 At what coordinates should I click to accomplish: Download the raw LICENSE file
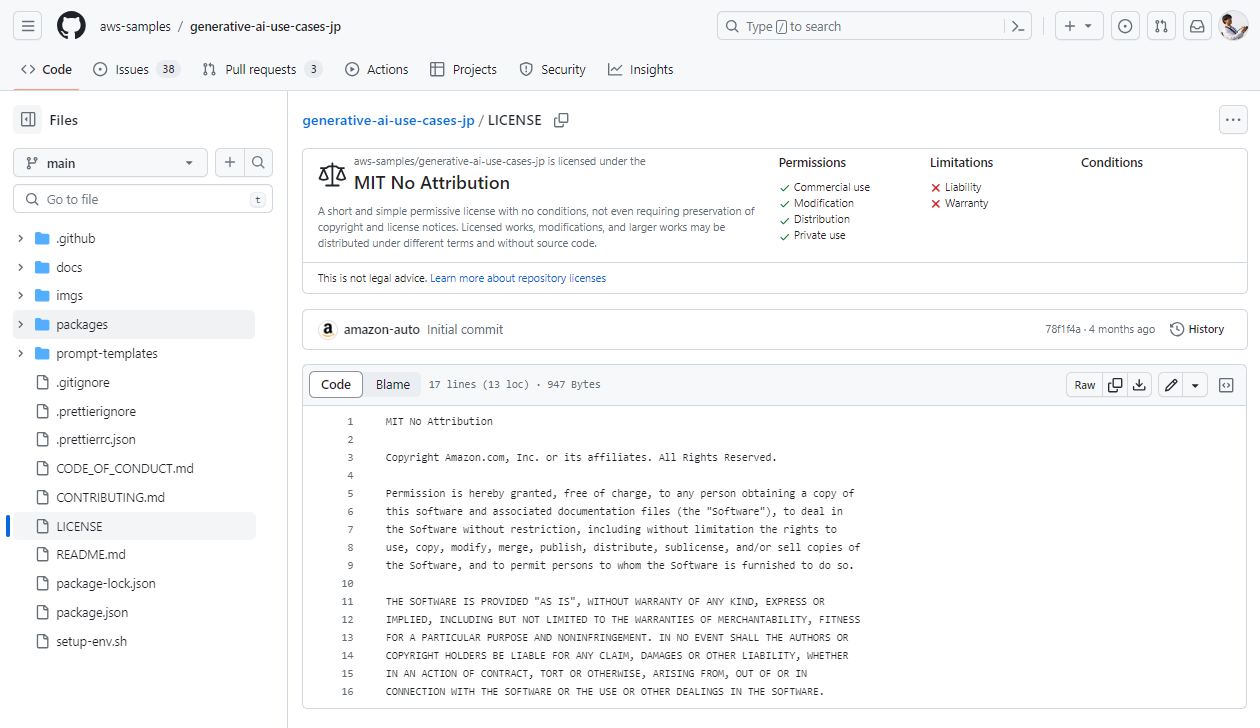tap(1139, 385)
